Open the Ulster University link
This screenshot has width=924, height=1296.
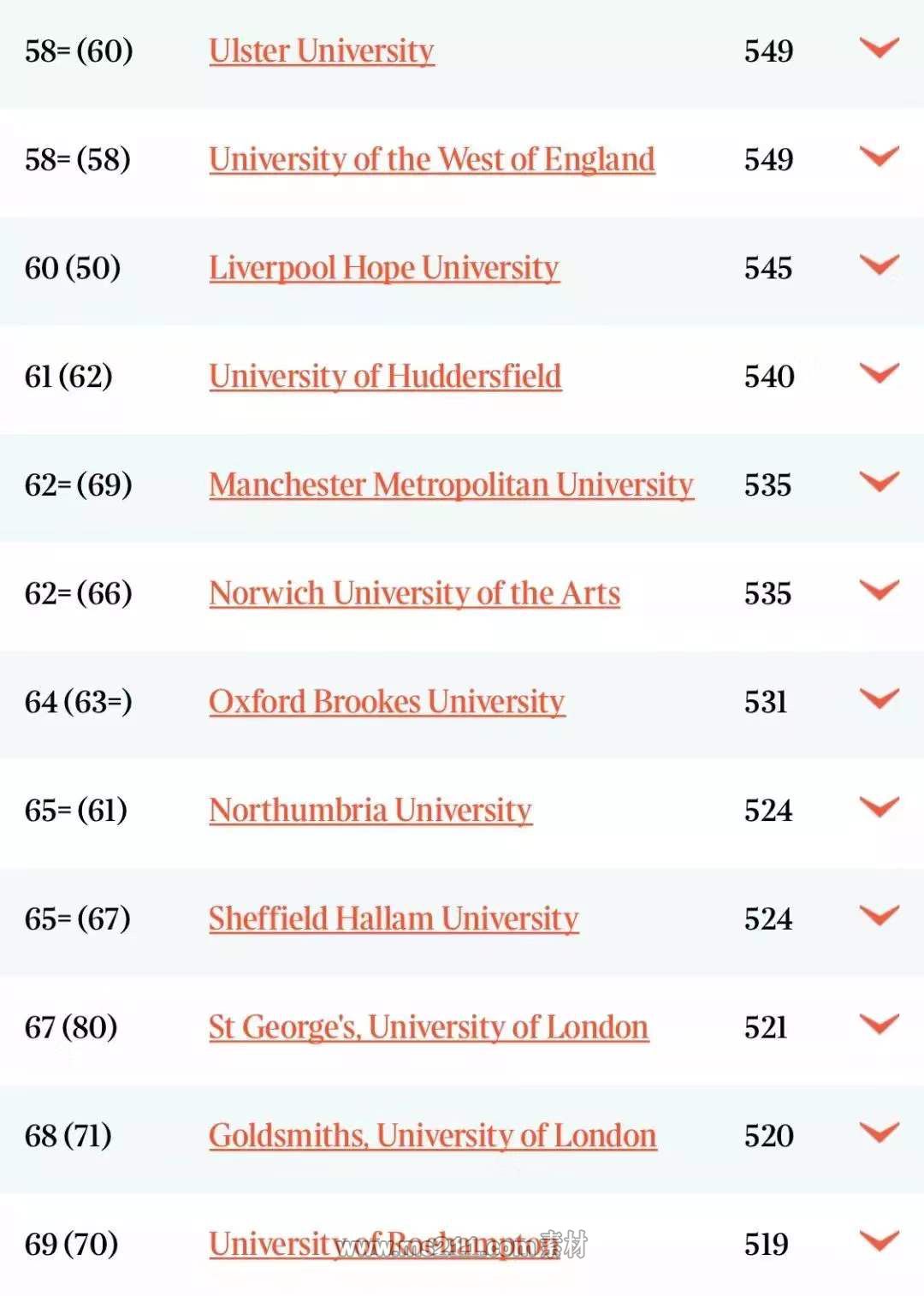click(x=322, y=51)
